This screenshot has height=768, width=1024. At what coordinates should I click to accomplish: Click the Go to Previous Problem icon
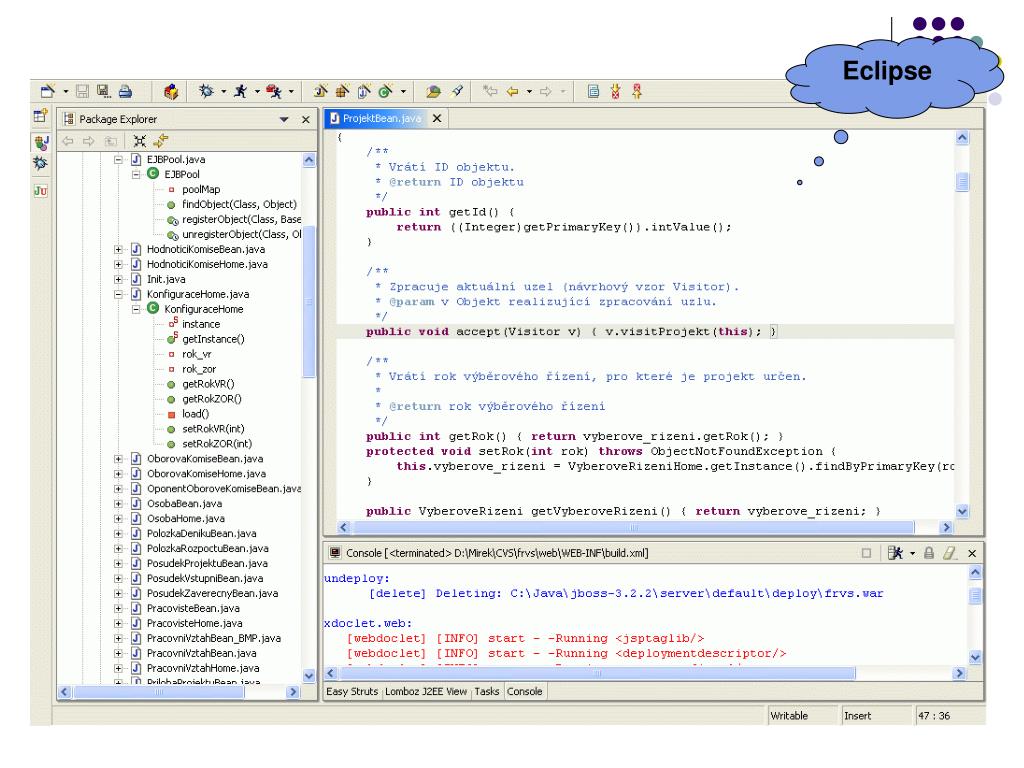[637, 91]
